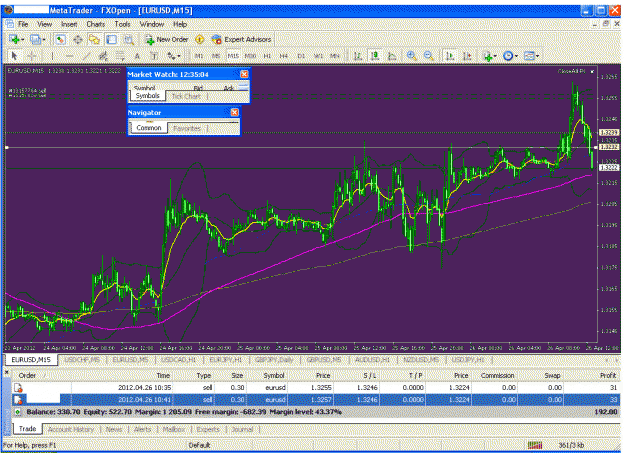The image size is (625, 453).
Task: Open the Strategy Tester magnifier icon
Action: pos(129,39)
